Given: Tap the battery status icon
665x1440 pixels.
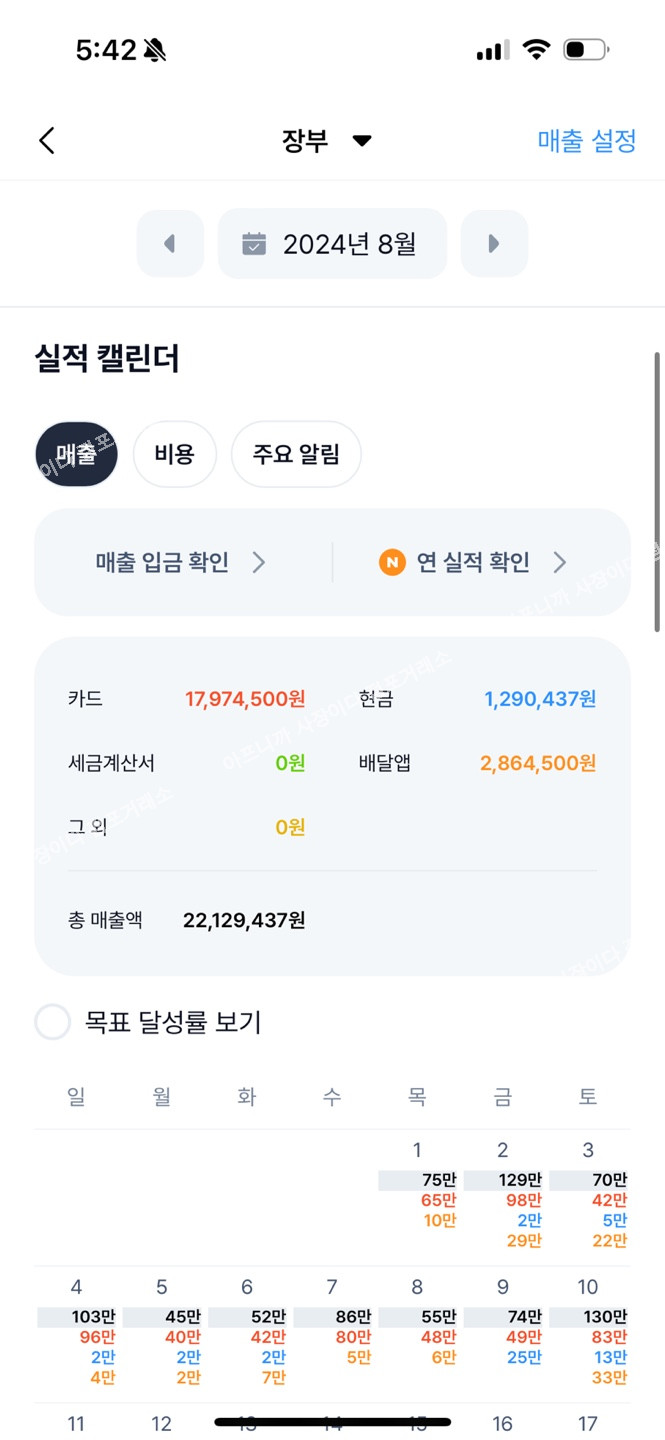Looking at the screenshot, I should coord(585,50).
